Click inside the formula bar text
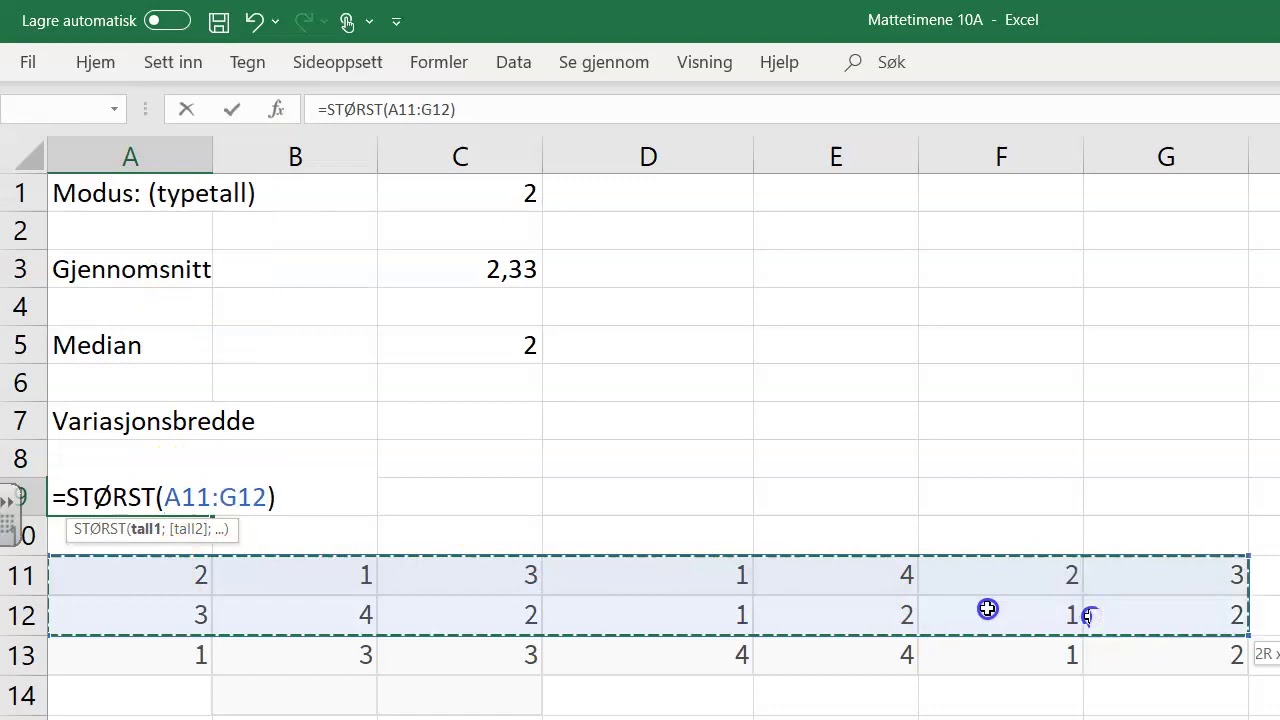This screenshot has height=720, width=1280. (x=387, y=109)
